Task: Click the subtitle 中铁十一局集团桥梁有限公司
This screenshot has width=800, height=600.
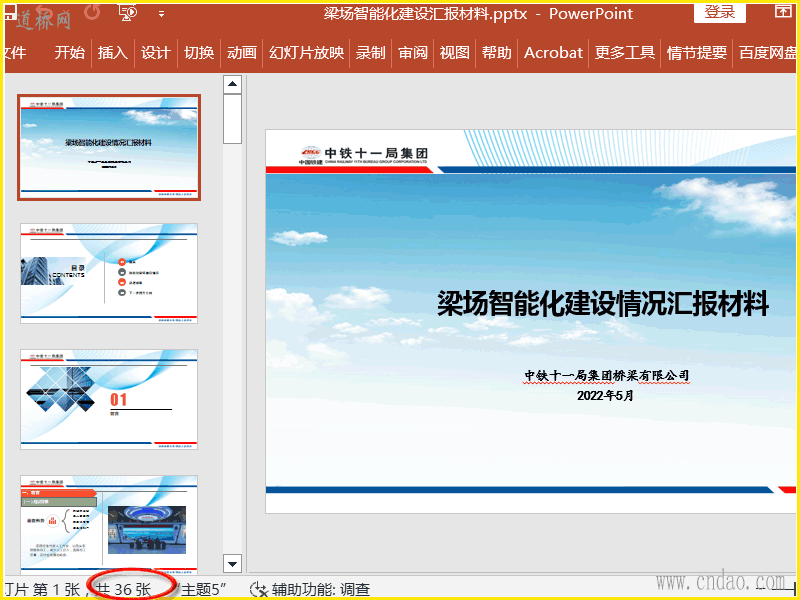Action: pyautogui.click(x=607, y=376)
